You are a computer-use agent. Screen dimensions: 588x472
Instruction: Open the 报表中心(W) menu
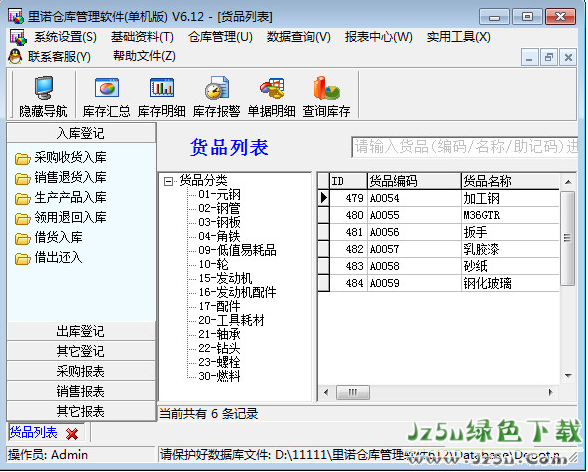tap(379, 37)
